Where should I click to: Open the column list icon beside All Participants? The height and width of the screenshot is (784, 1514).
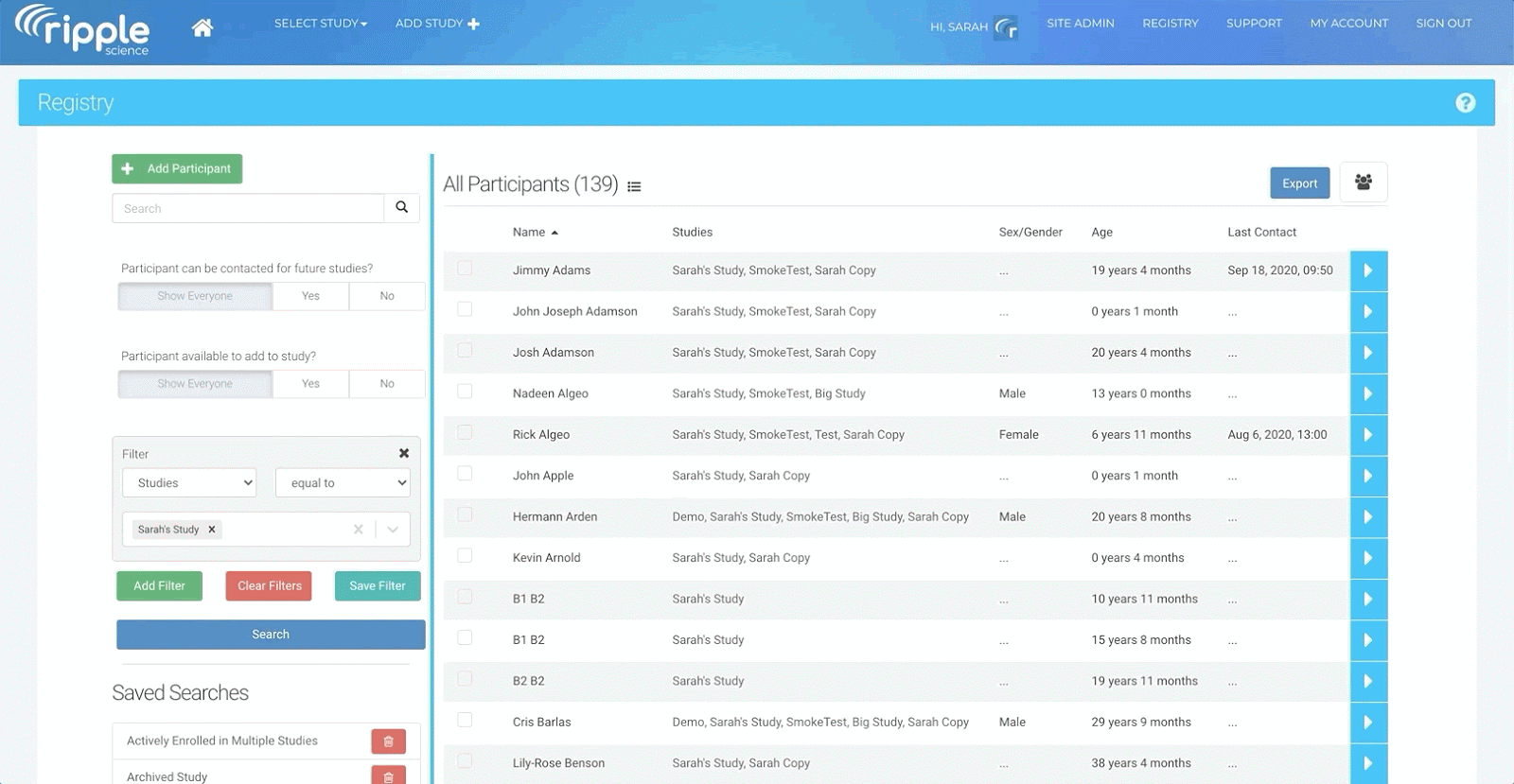pos(634,187)
